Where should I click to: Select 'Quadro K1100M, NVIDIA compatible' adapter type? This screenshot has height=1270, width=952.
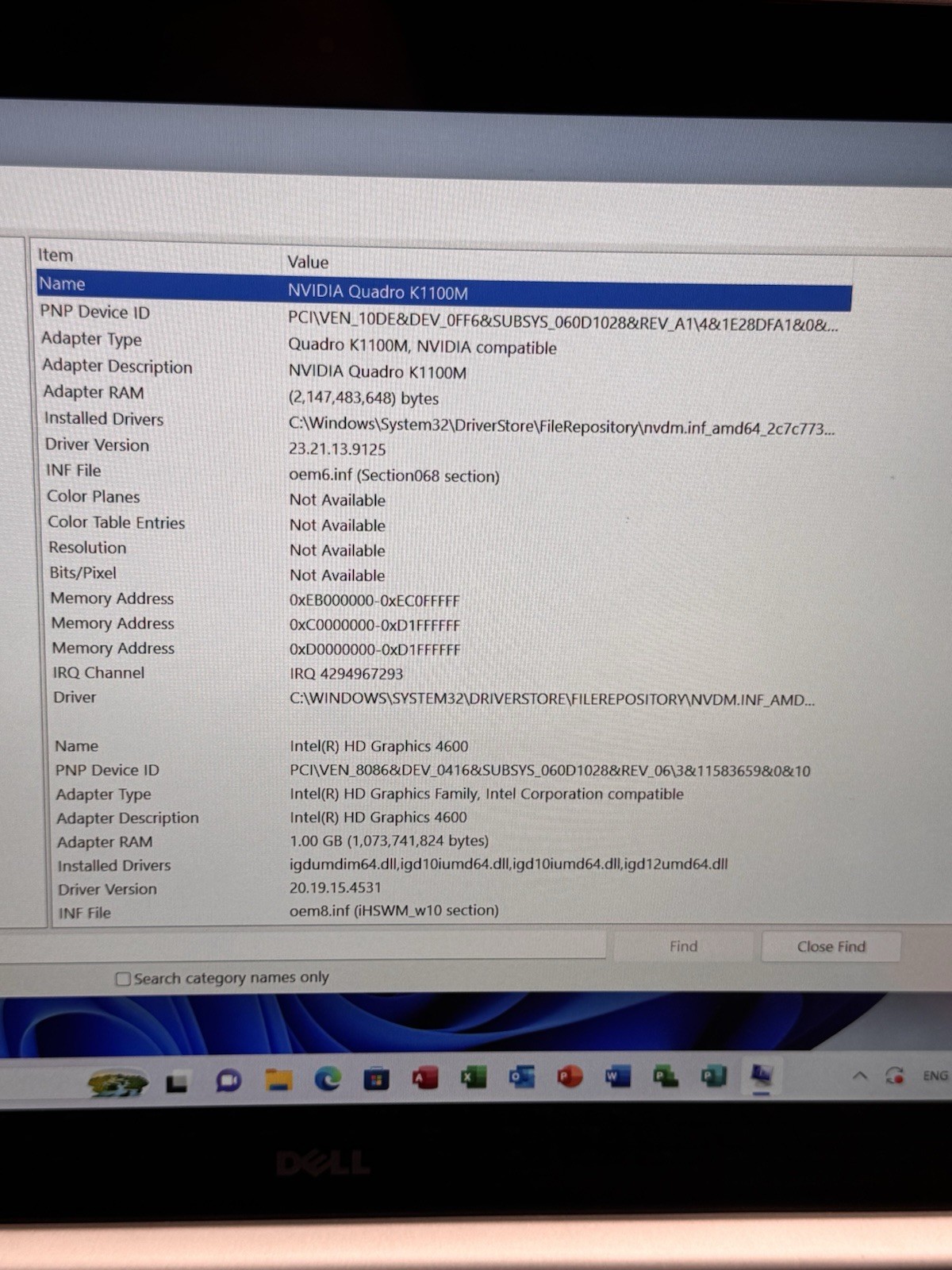pyautogui.click(x=422, y=346)
